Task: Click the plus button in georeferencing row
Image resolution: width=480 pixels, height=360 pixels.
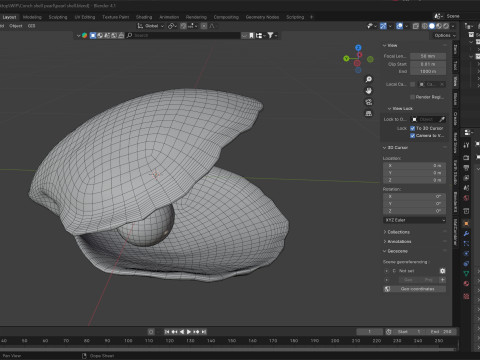Action: 442,280
